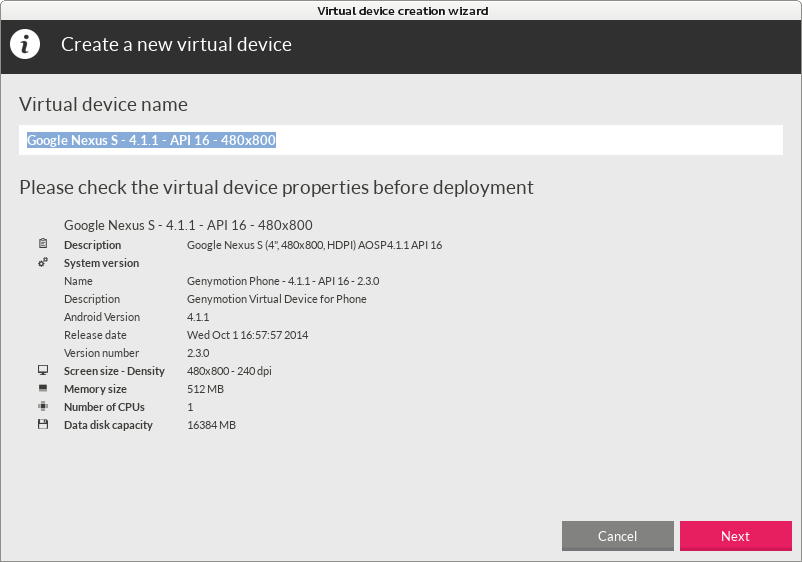This screenshot has height=562, width=802.
Task: Click the Version number value 2.3.0
Action: (198, 353)
